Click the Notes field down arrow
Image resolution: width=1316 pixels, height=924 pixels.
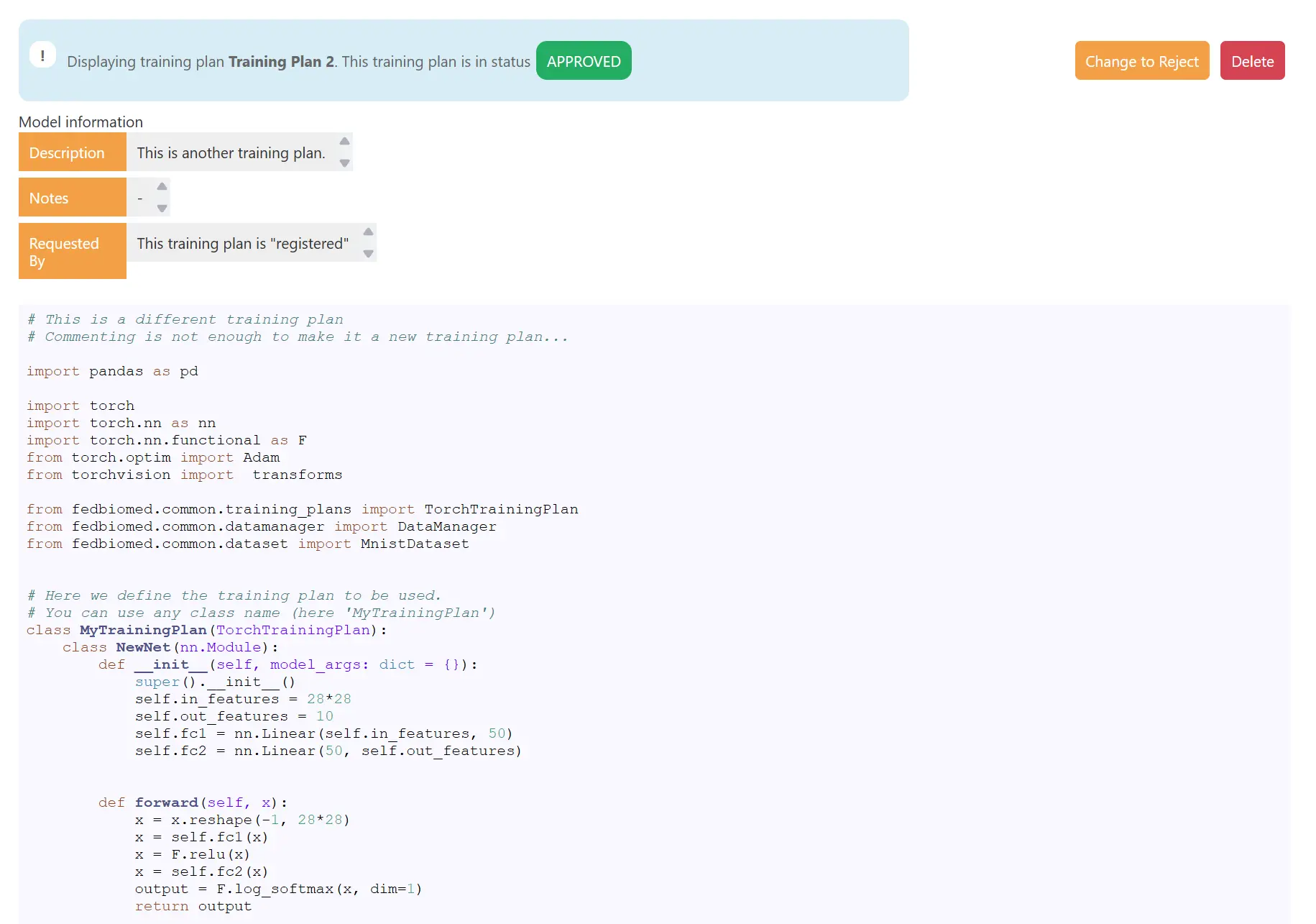pyautogui.click(x=162, y=209)
